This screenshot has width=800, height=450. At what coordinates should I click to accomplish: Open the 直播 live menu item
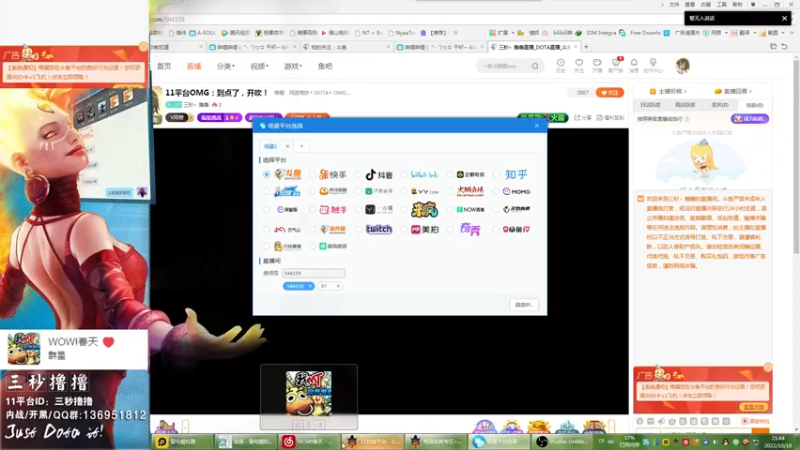pyautogui.click(x=194, y=66)
